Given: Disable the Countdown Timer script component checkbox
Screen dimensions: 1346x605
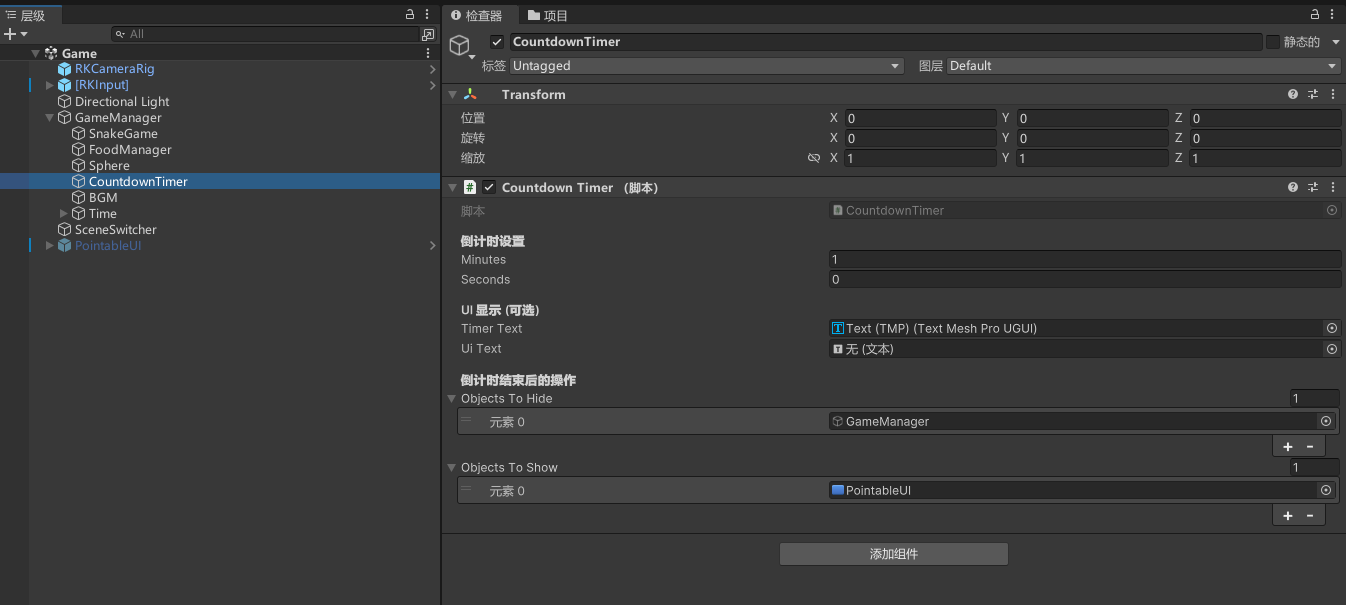Looking at the screenshot, I should pos(489,187).
